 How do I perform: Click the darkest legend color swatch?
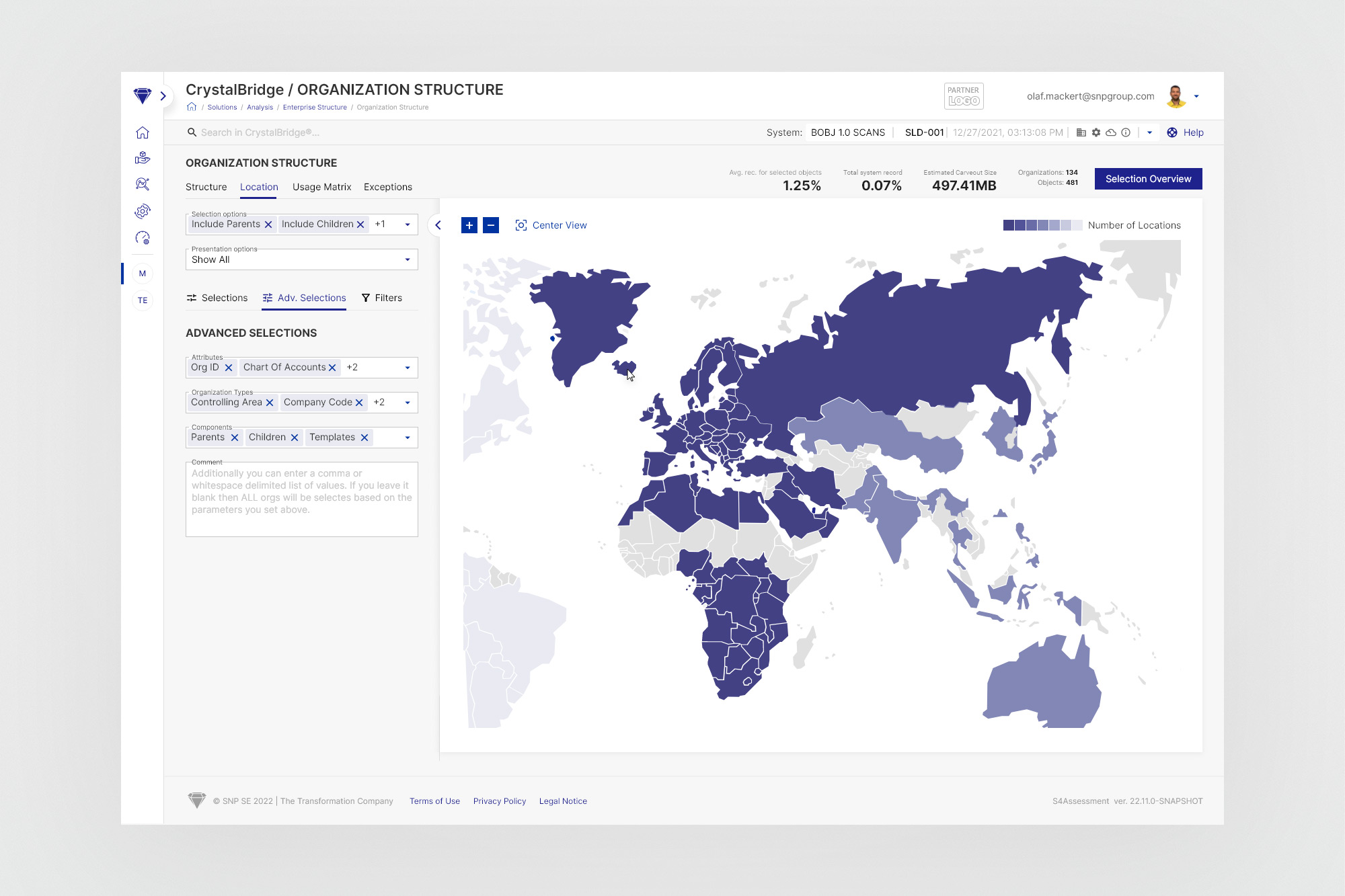(x=1008, y=225)
